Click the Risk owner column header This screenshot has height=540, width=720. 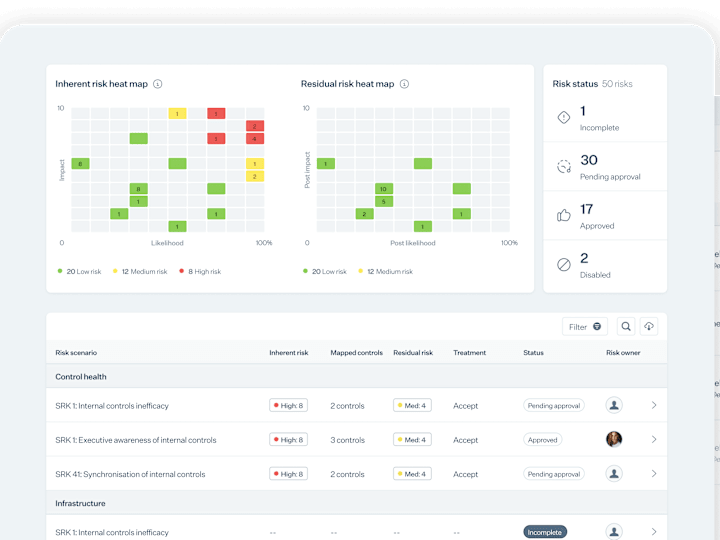tap(623, 353)
